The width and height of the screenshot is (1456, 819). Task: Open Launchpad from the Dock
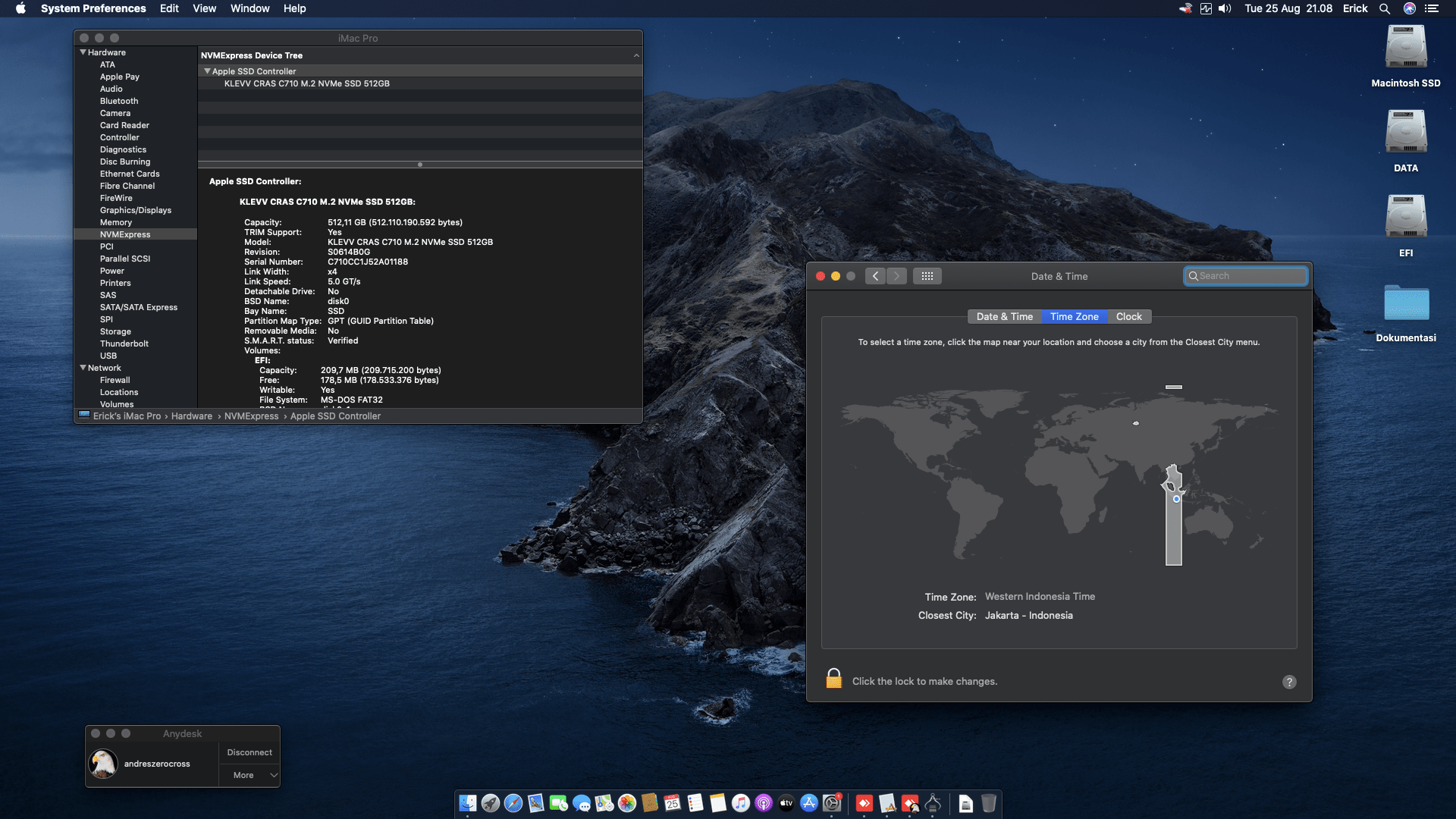pyautogui.click(x=491, y=803)
